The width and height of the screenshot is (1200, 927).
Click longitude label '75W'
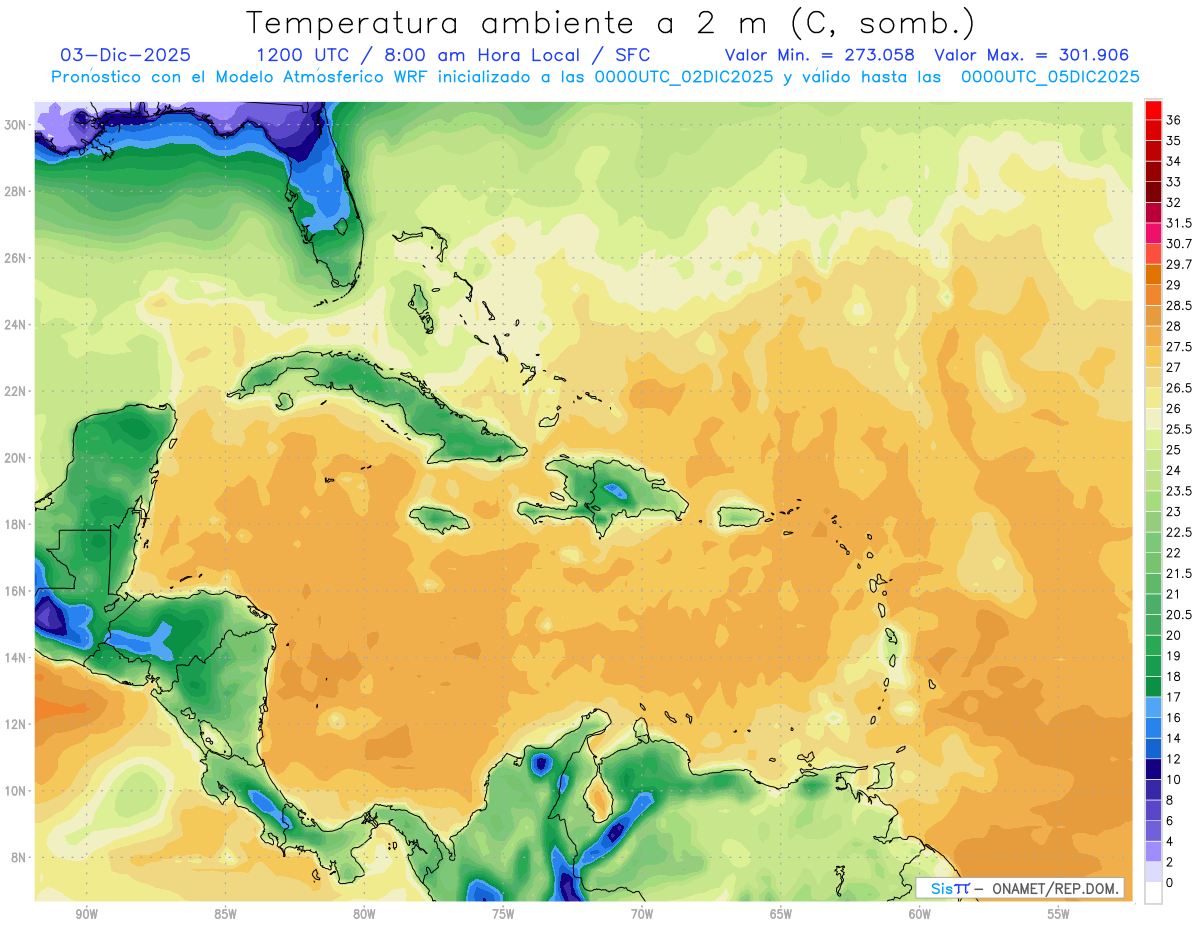pos(503,915)
